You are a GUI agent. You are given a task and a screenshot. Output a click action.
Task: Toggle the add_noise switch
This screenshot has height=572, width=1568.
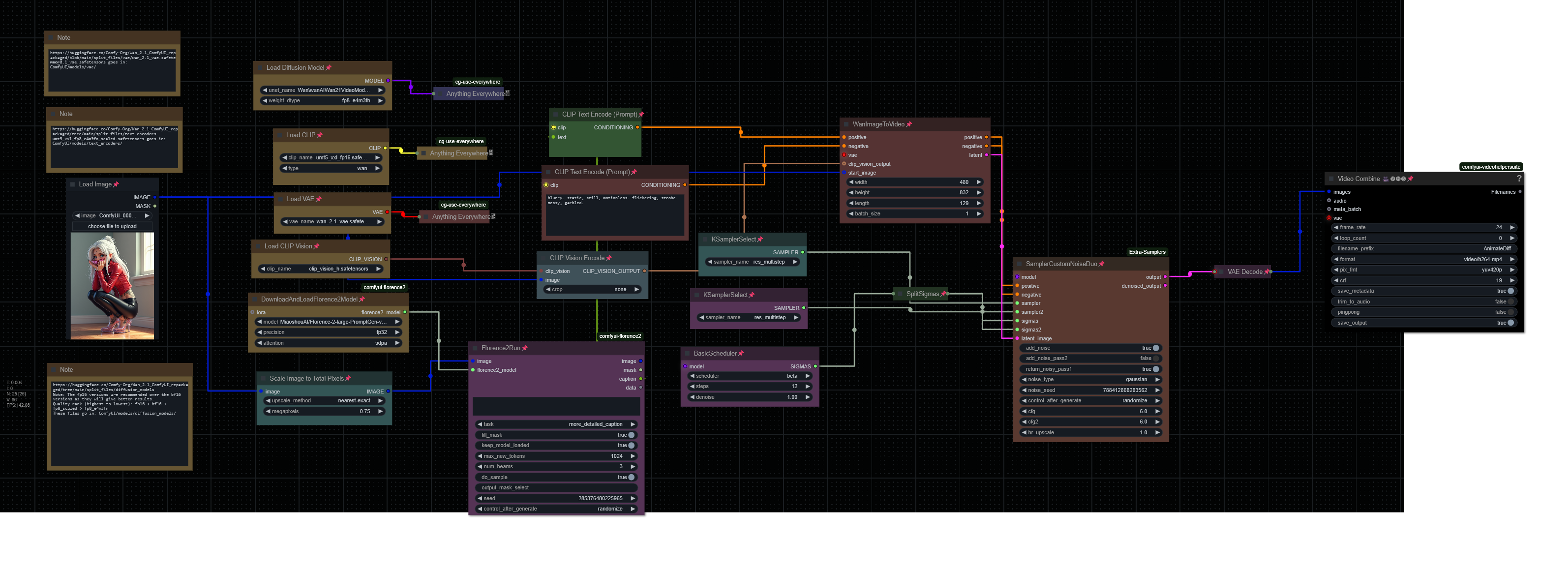(x=1155, y=348)
